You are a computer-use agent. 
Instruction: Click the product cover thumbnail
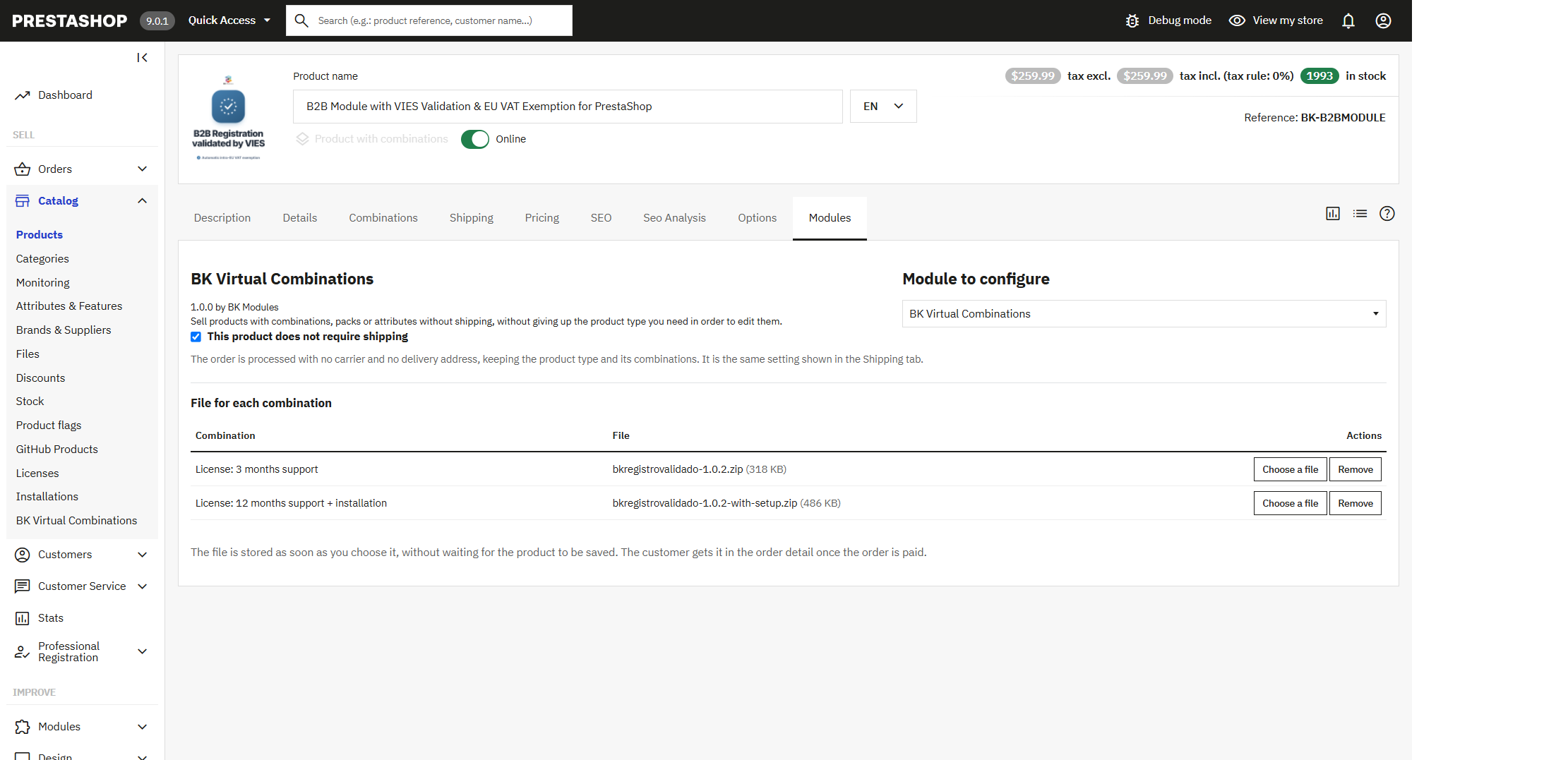[229, 119]
